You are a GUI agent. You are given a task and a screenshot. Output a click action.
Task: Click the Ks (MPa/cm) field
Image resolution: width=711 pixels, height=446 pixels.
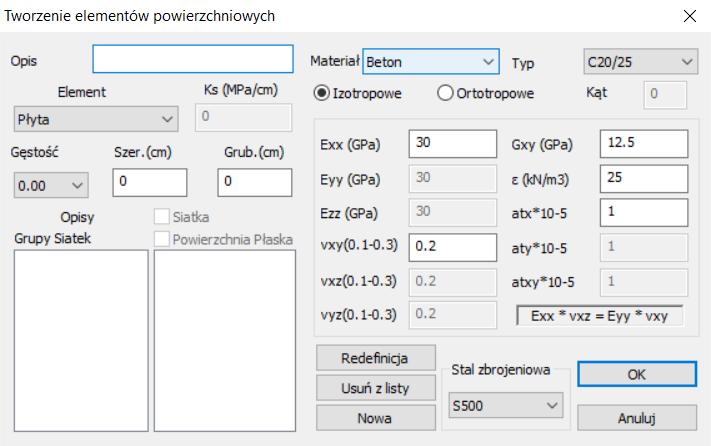click(243, 117)
